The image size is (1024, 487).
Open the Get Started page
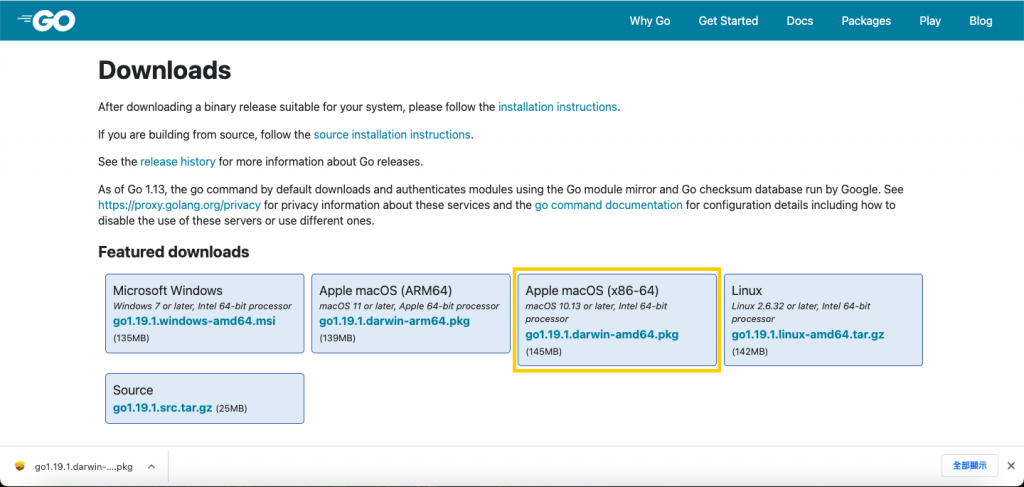[x=728, y=21]
